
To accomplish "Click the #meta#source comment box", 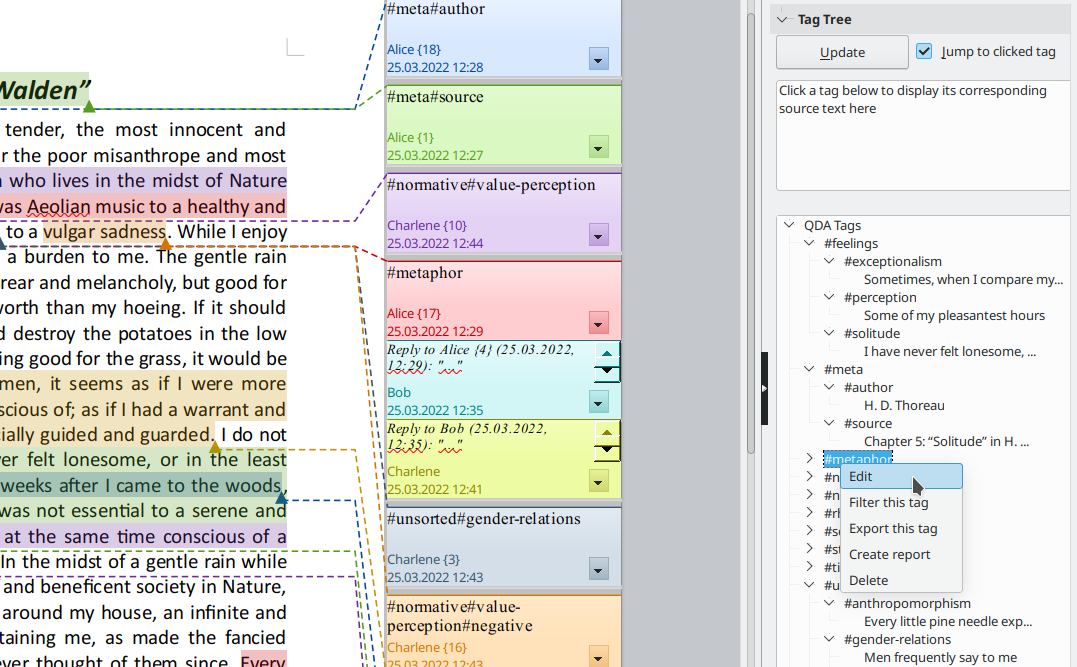I will click(x=503, y=124).
